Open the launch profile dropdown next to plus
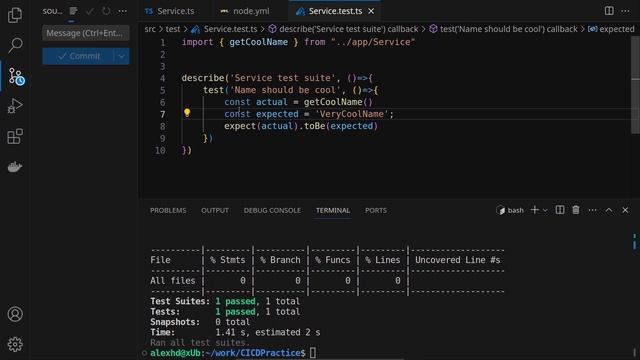This screenshot has width=640, height=360. tap(545, 210)
